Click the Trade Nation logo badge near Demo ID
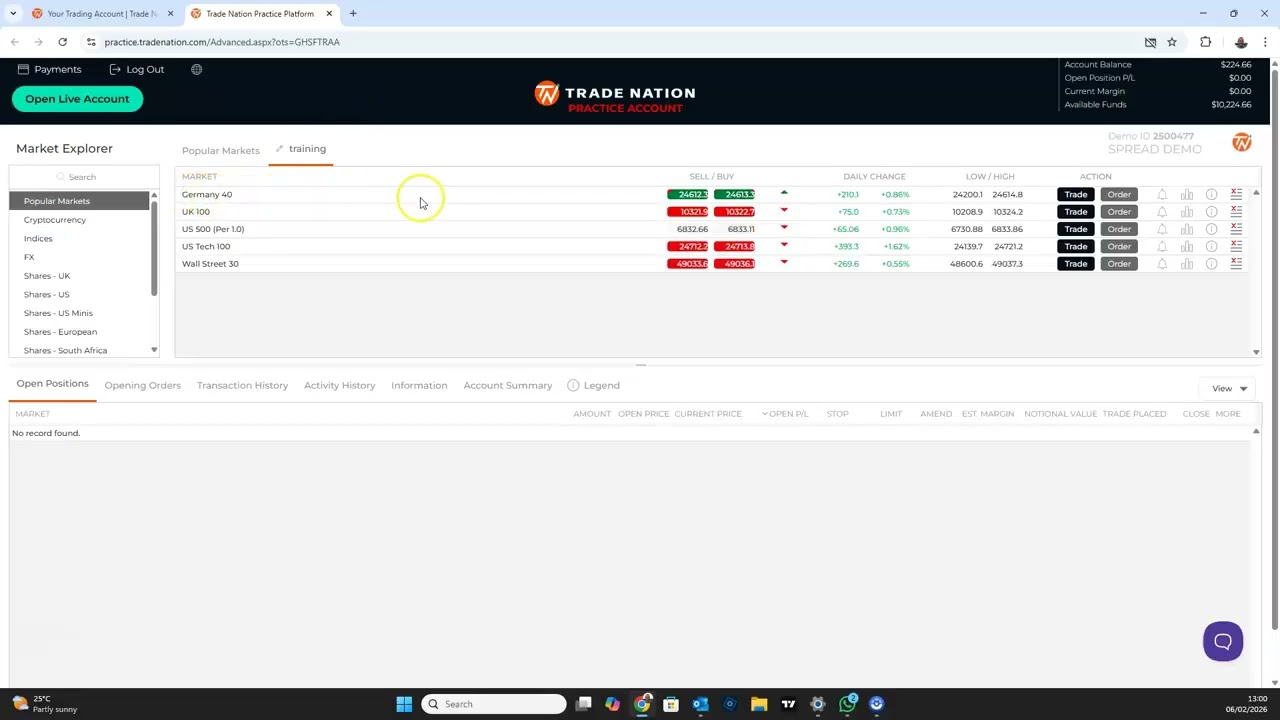 point(1242,143)
